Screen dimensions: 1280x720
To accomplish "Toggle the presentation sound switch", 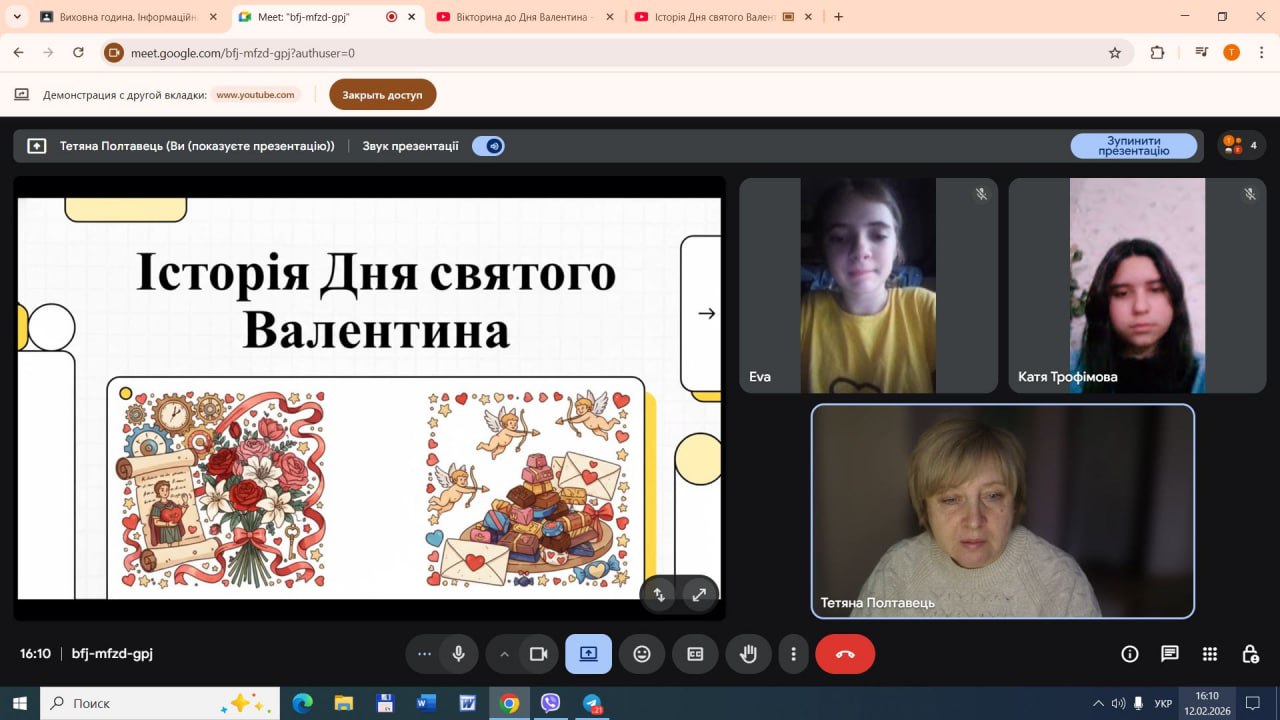I will [x=489, y=146].
